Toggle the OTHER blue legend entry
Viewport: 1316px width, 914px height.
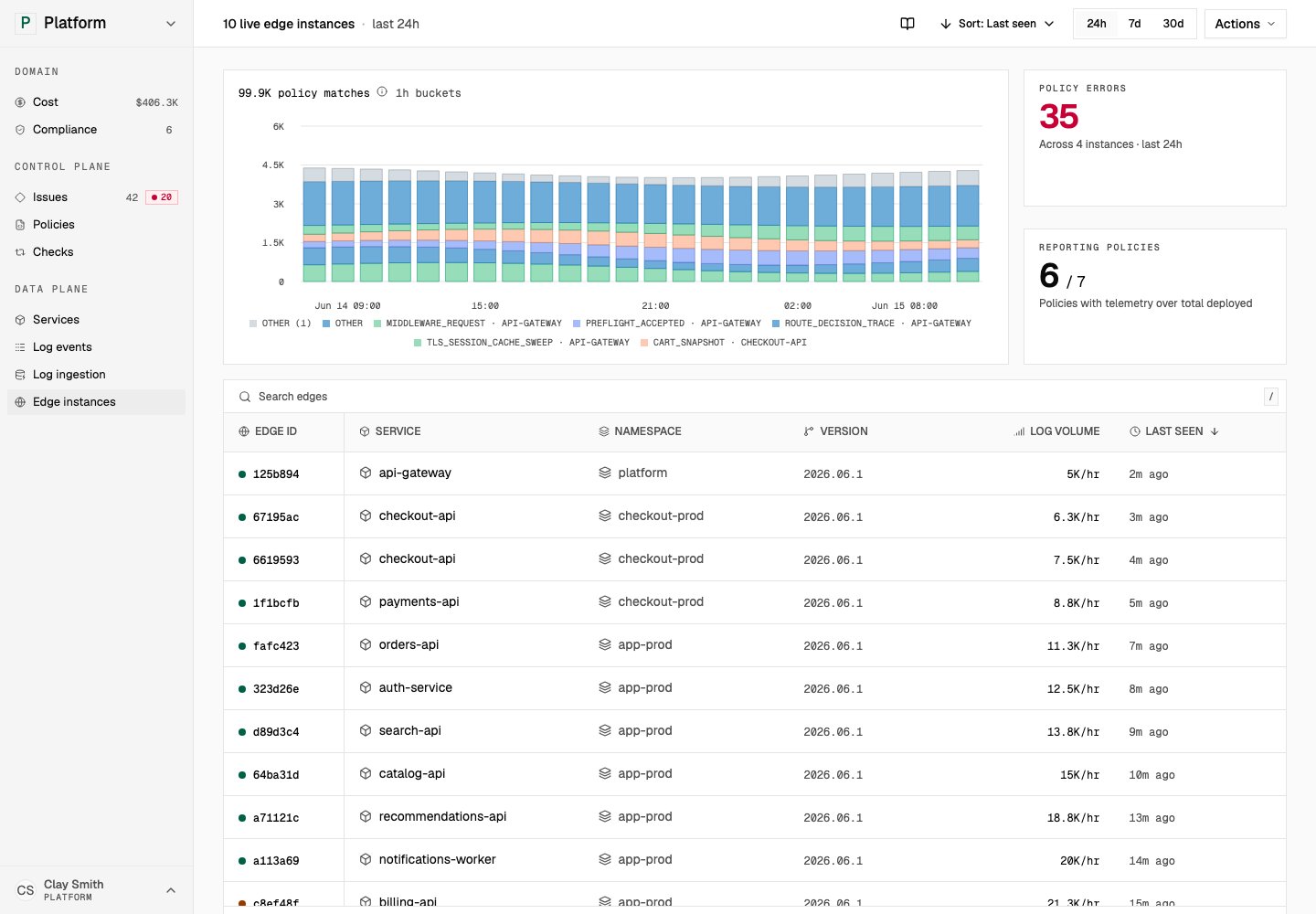coord(343,324)
